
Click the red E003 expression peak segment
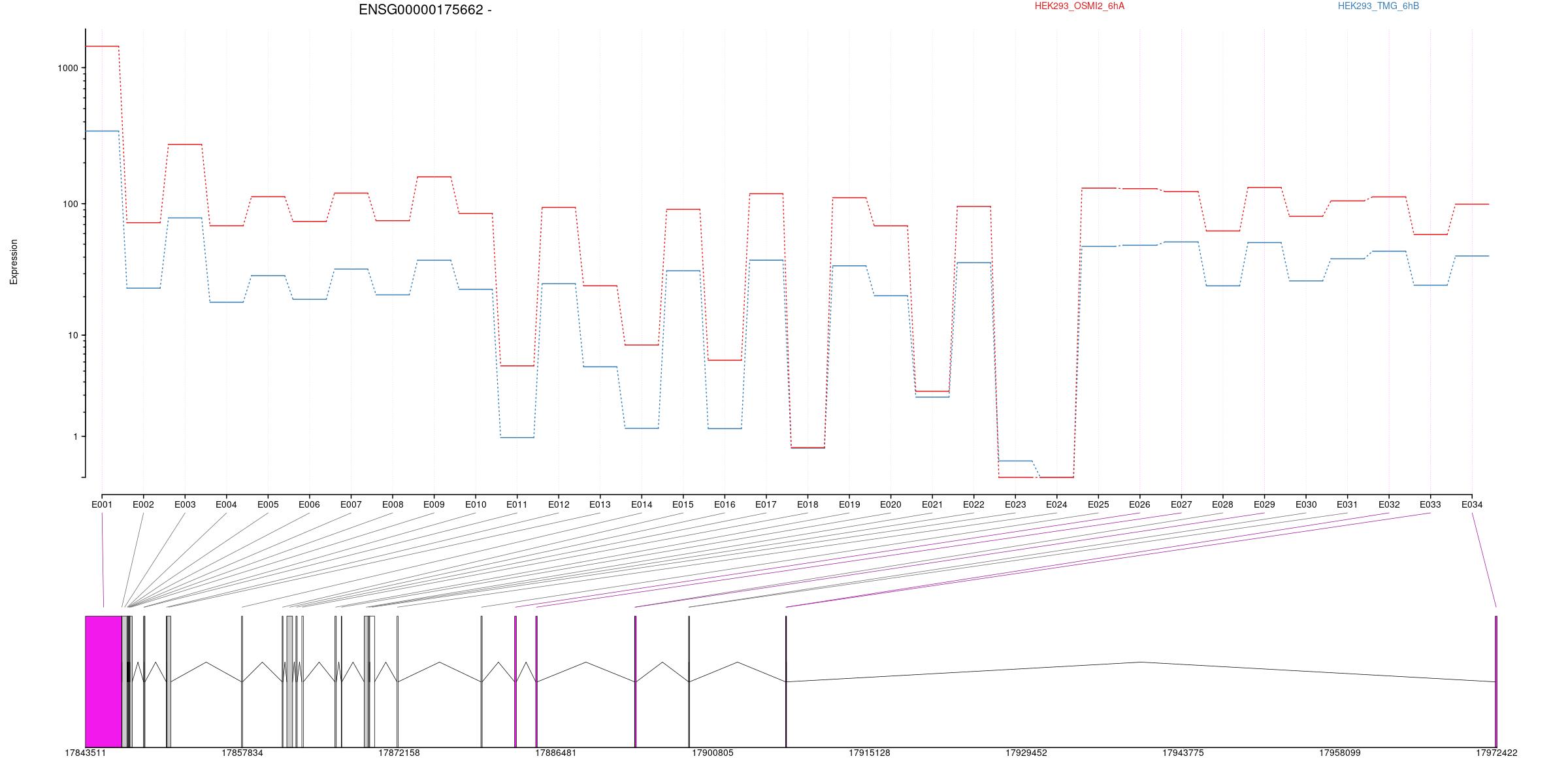pos(185,144)
